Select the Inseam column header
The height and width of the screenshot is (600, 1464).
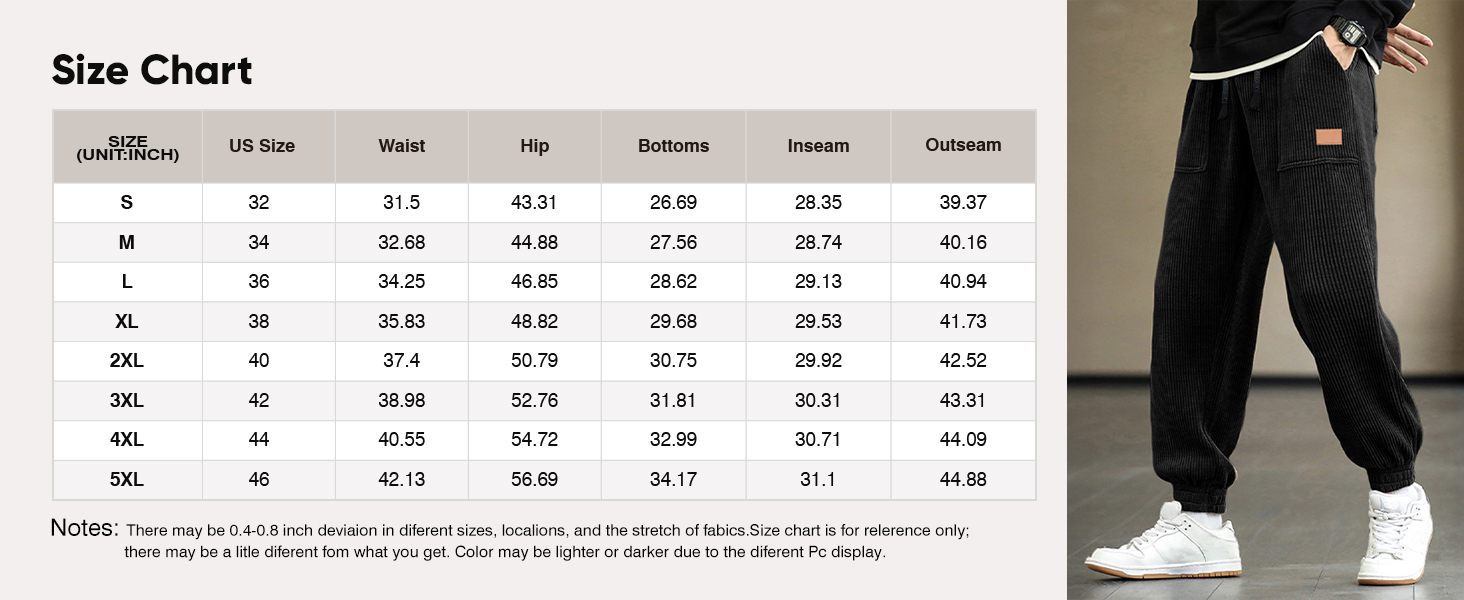click(x=818, y=146)
